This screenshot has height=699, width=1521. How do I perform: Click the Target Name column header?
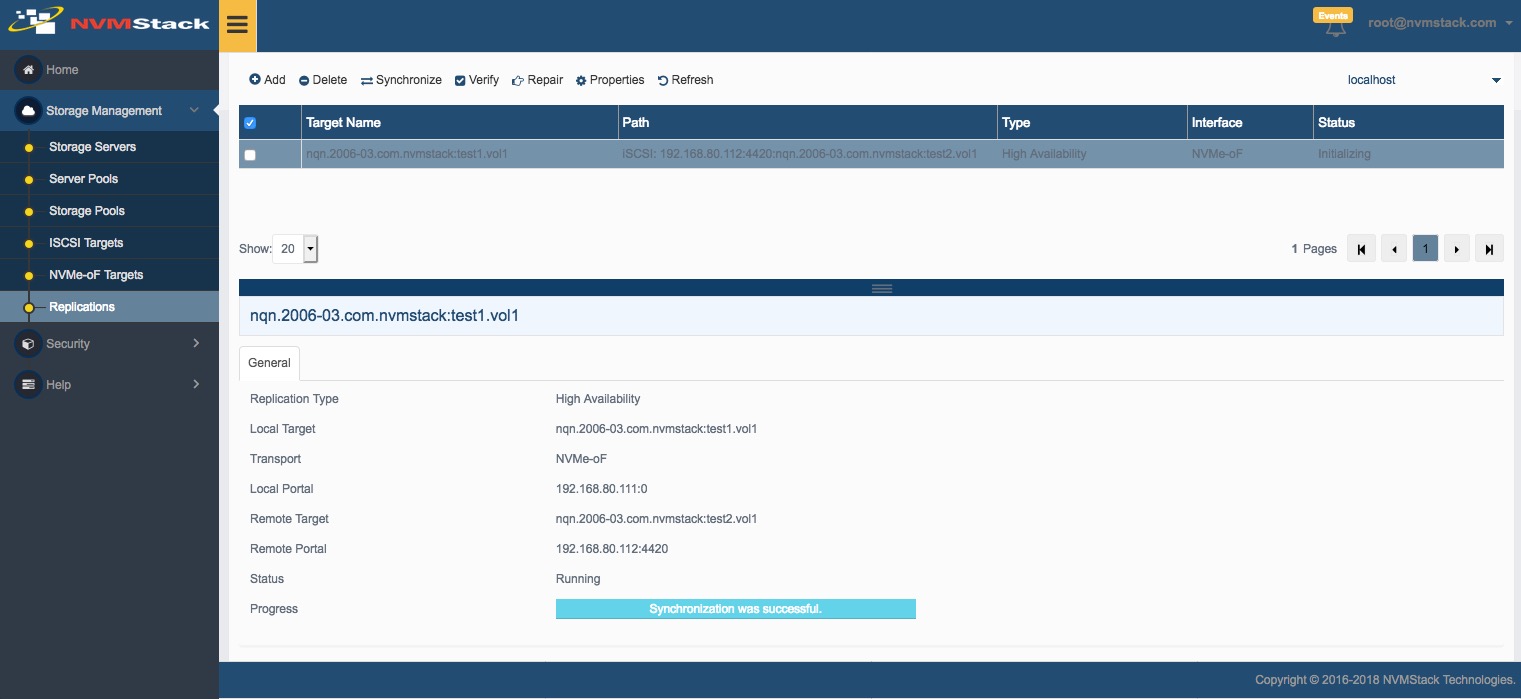pos(460,123)
